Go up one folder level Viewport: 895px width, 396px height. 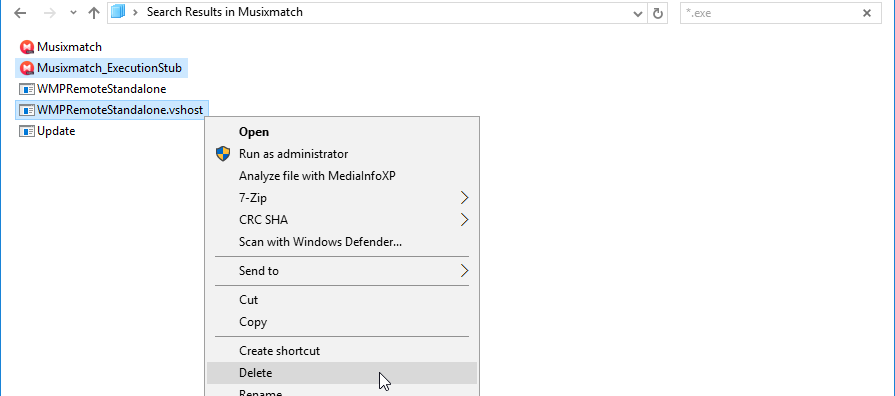[x=94, y=13]
